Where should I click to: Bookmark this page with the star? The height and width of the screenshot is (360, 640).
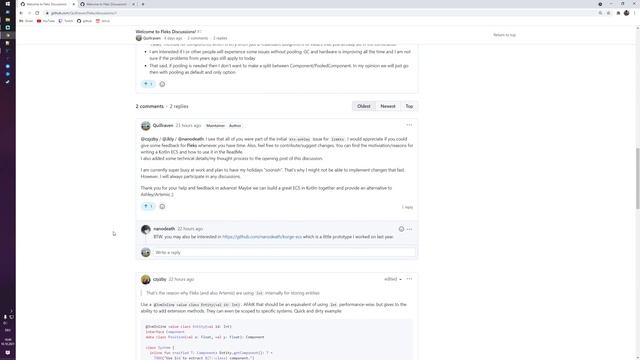point(609,13)
